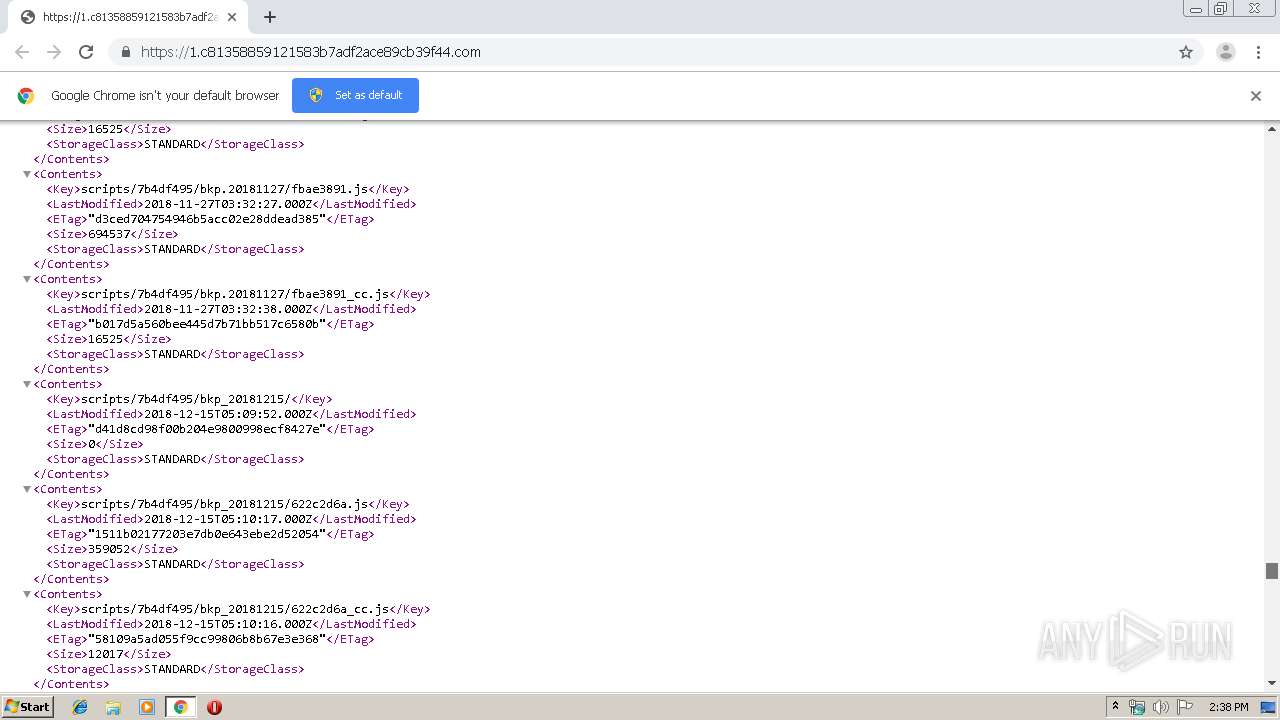Screen dimensions: 1280x720
Task: Open media player from taskbar
Action: click(x=147, y=707)
